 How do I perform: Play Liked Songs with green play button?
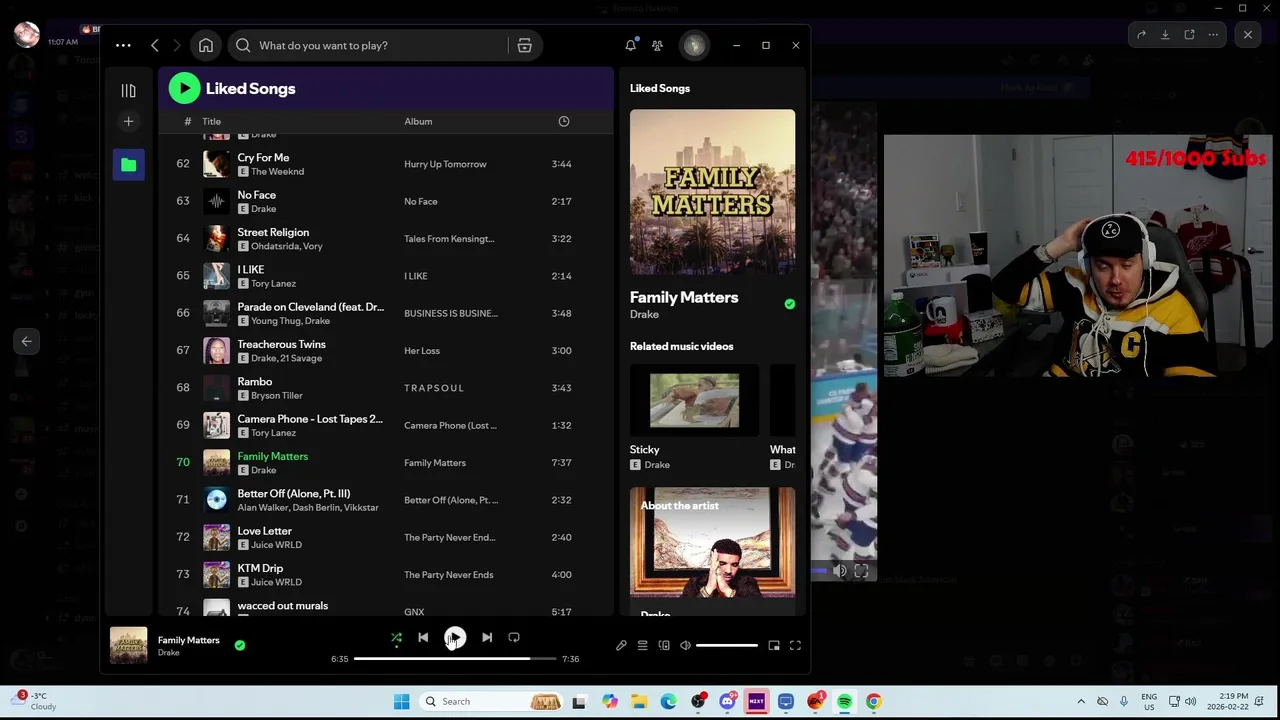(x=184, y=88)
